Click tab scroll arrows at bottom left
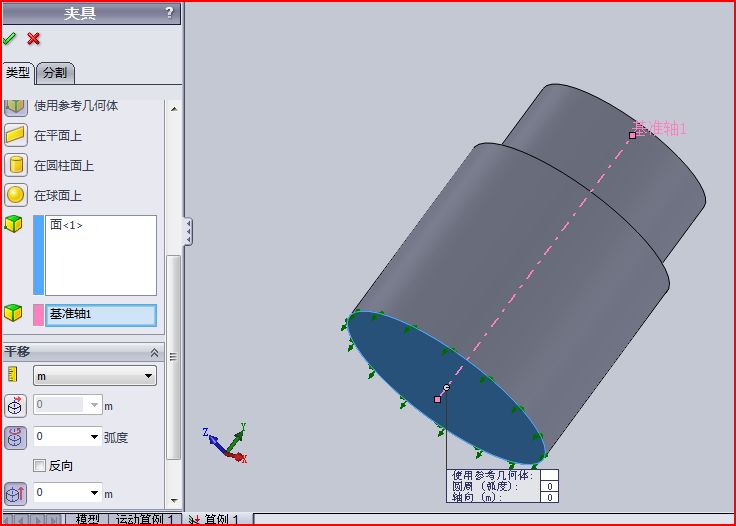 tap(33, 519)
